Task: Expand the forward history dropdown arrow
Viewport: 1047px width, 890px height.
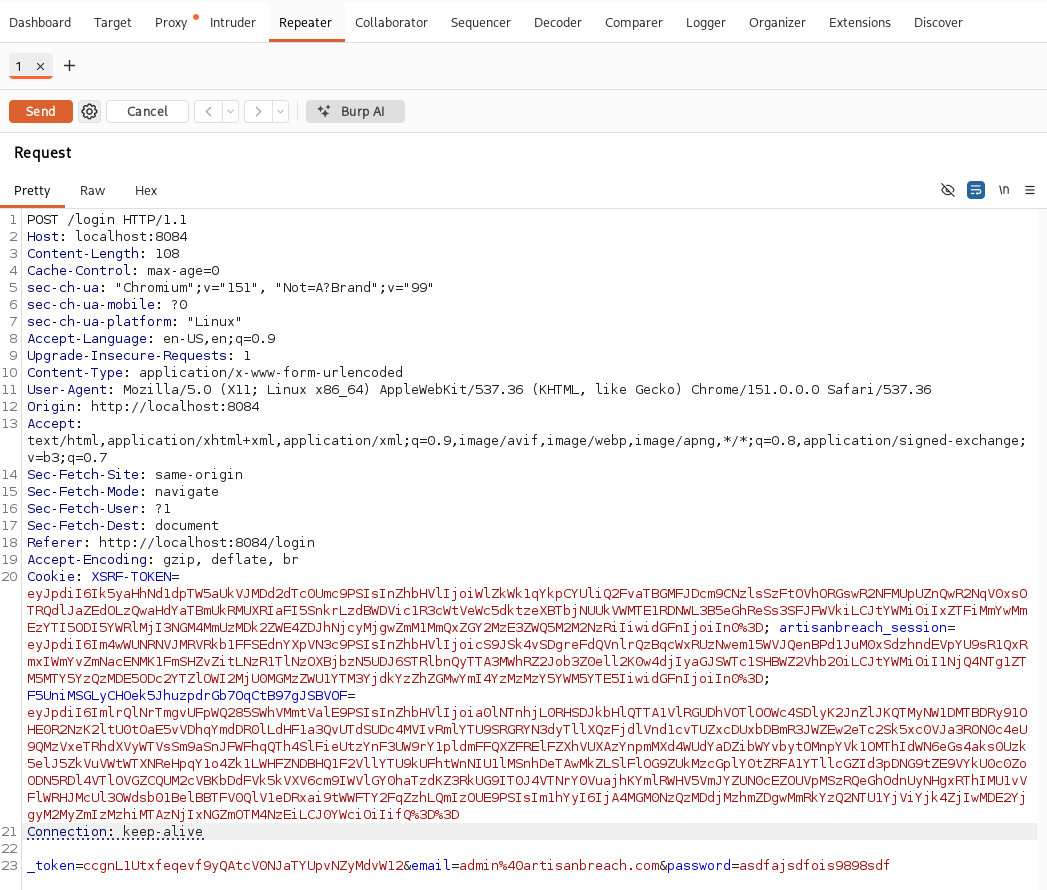Action: click(x=280, y=112)
